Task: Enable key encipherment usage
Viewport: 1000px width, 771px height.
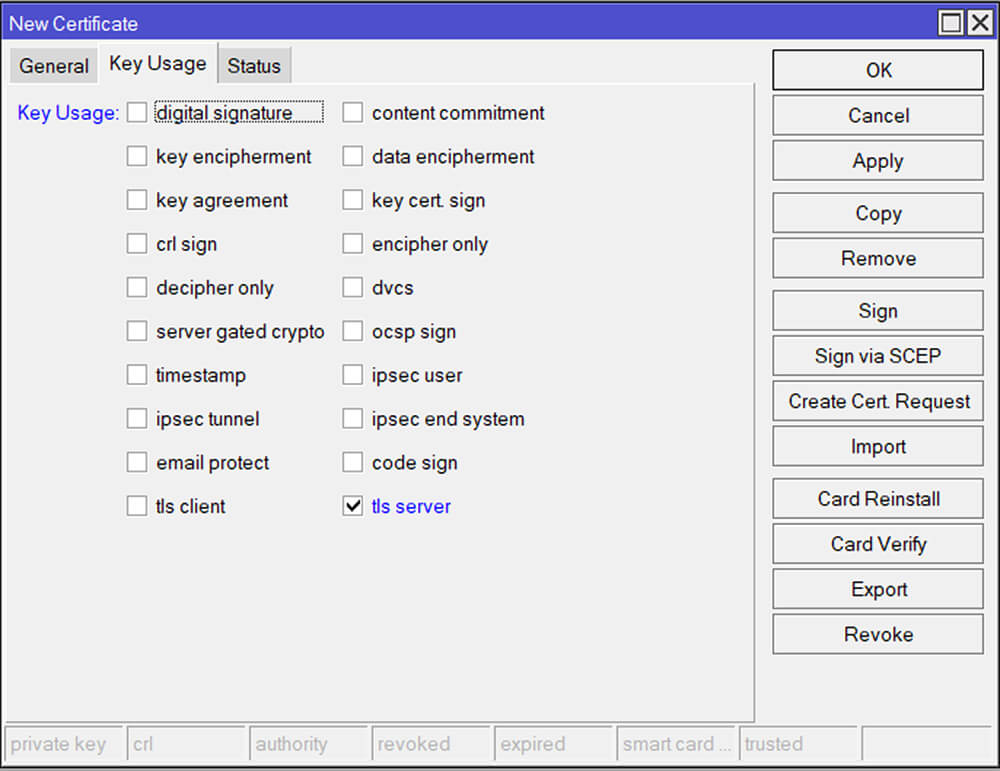Action: 136,156
